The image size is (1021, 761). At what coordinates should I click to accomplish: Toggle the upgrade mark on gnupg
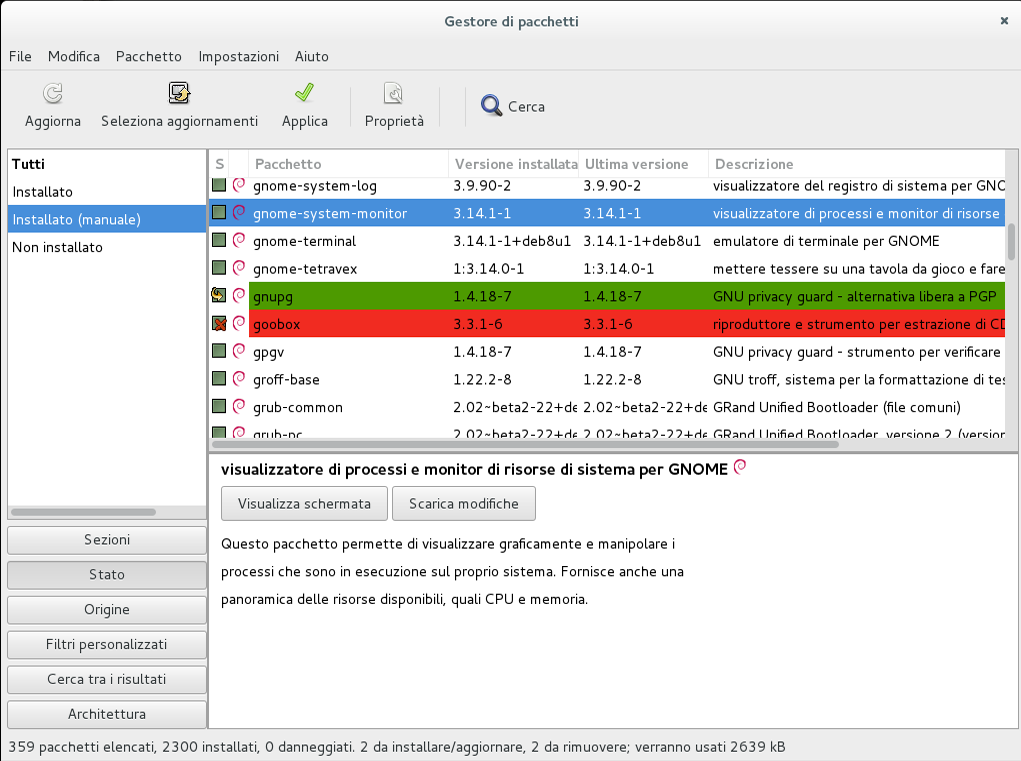pyautogui.click(x=219, y=296)
